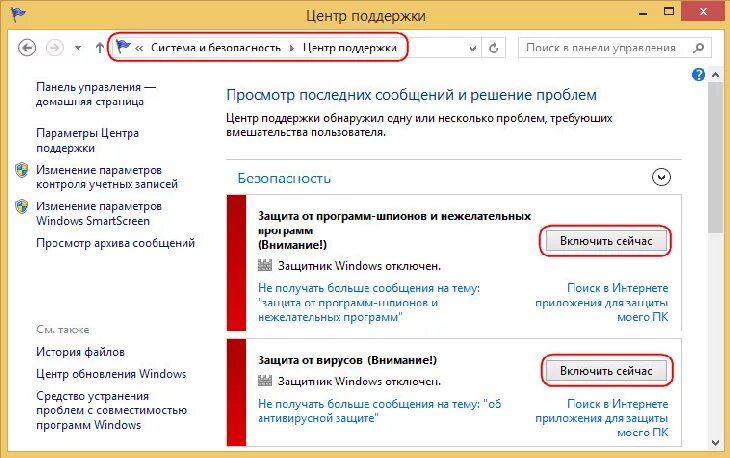Refresh the Action Center page
730x458 pixels.
[493, 47]
